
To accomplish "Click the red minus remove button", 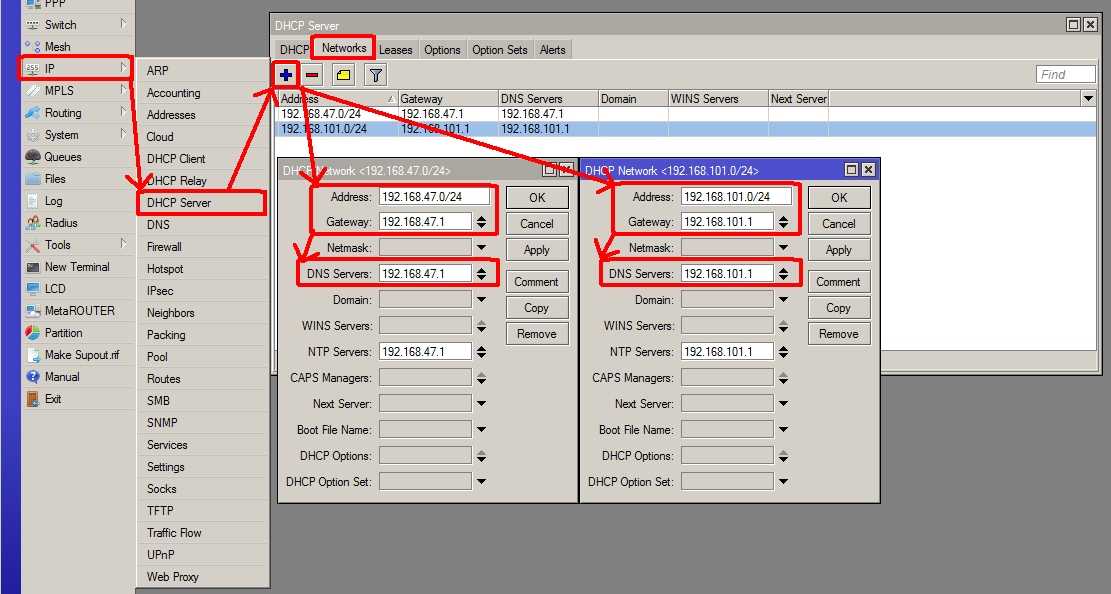I will tap(312, 74).
